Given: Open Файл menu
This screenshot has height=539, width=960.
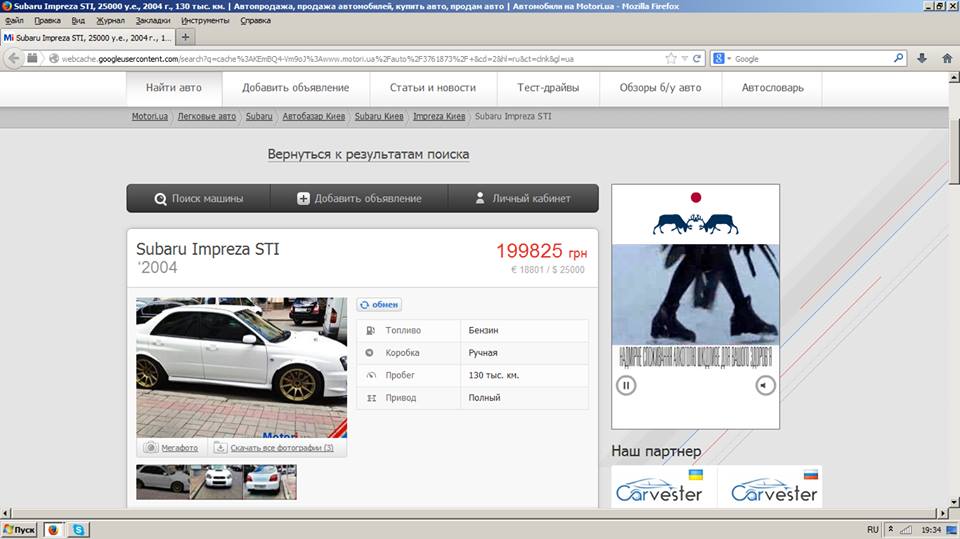Looking at the screenshot, I should pos(14,20).
